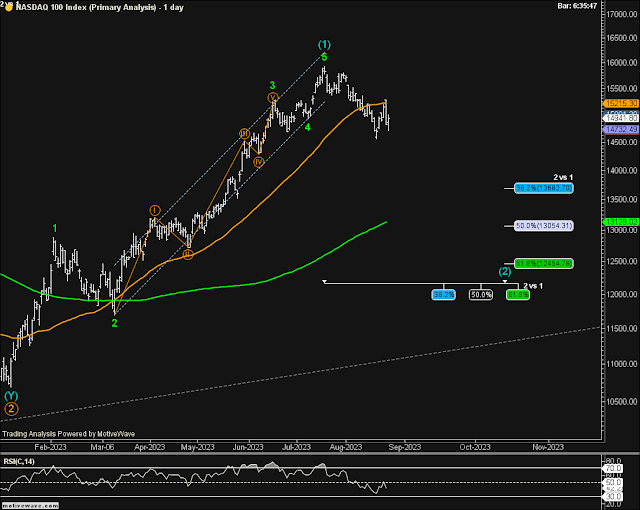The image size is (640, 510).
Task: Click the 17000.00 price axis label
Action: pos(622,14)
